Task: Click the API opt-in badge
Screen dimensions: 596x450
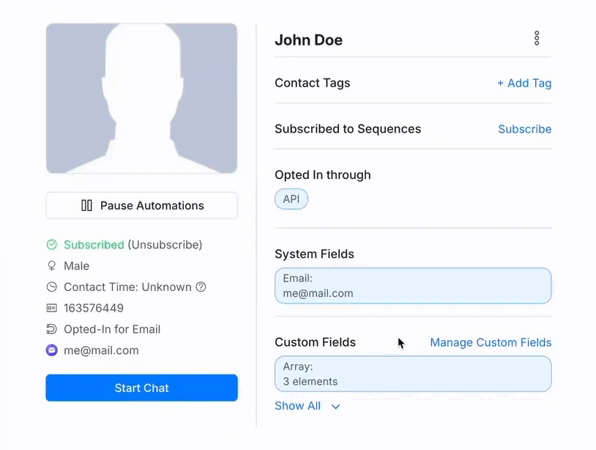Action: (x=291, y=199)
